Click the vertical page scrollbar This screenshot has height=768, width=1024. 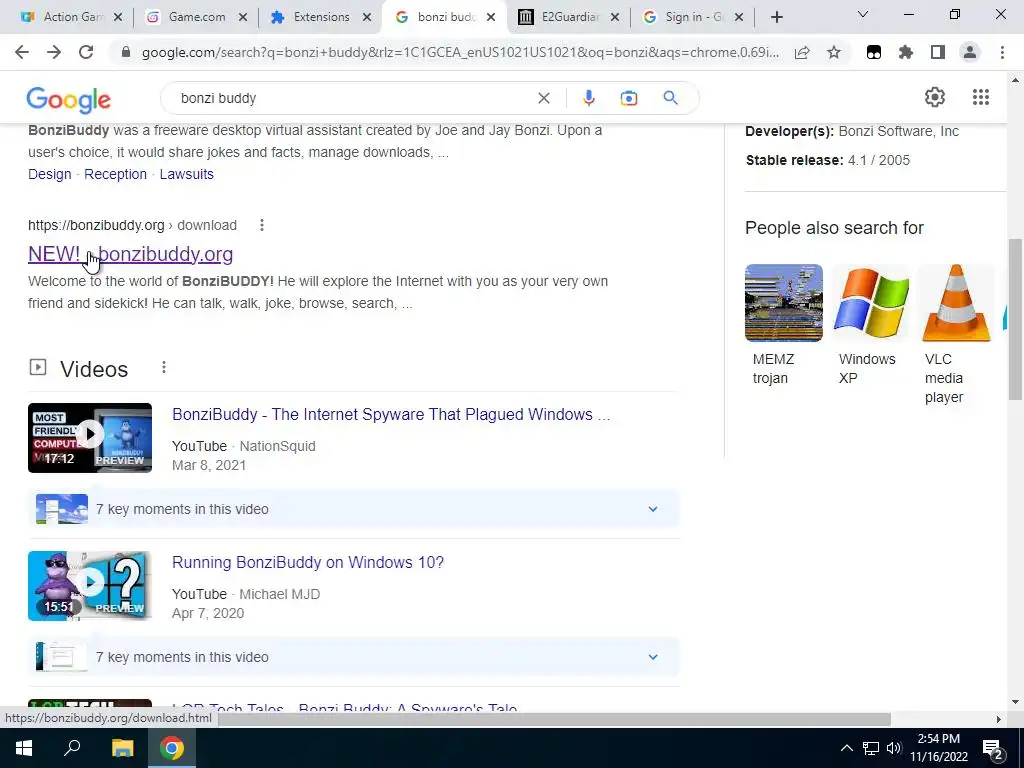click(x=1015, y=319)
